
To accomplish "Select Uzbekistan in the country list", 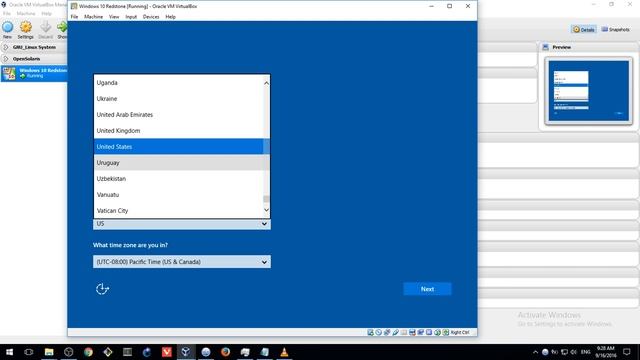I will [178, 178].
